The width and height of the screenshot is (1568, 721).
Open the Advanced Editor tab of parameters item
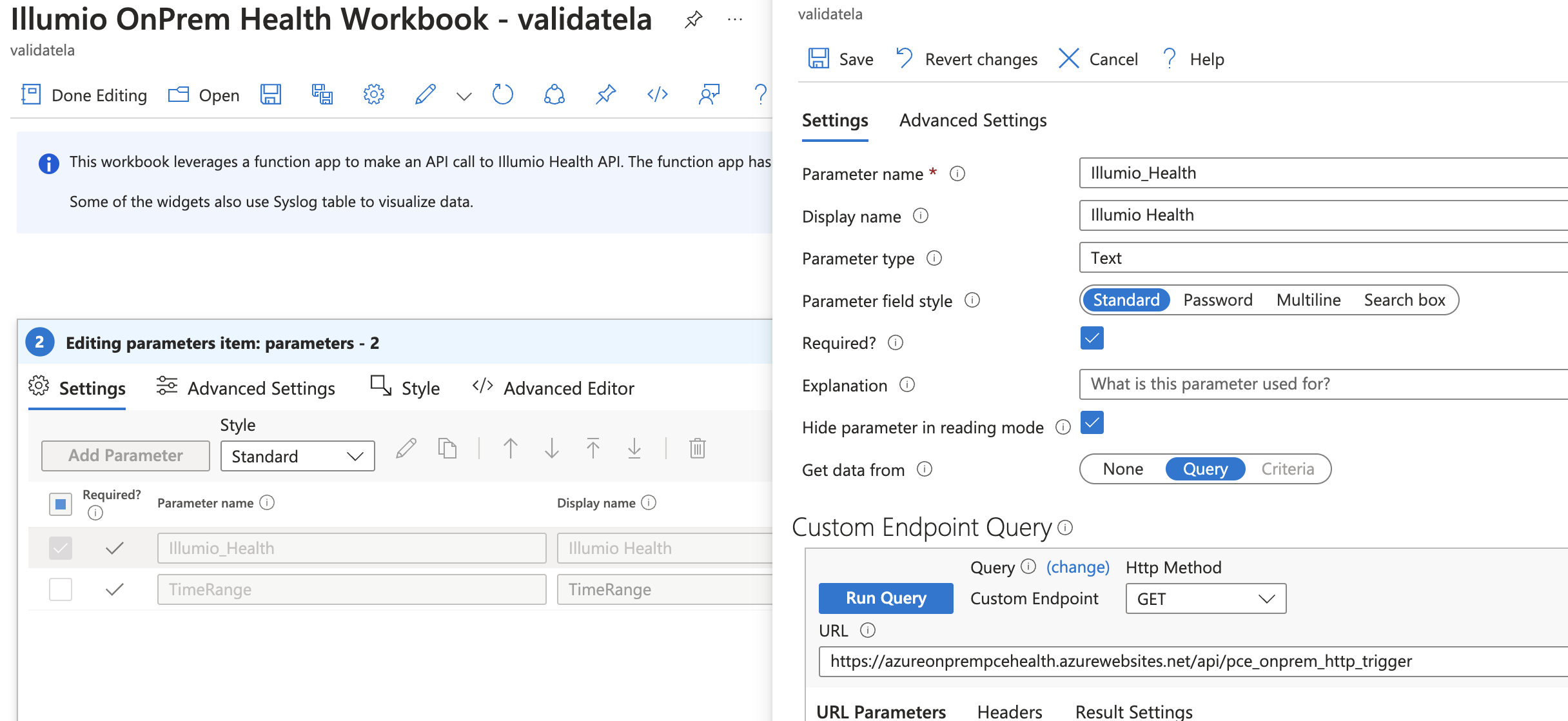[553, 388]
